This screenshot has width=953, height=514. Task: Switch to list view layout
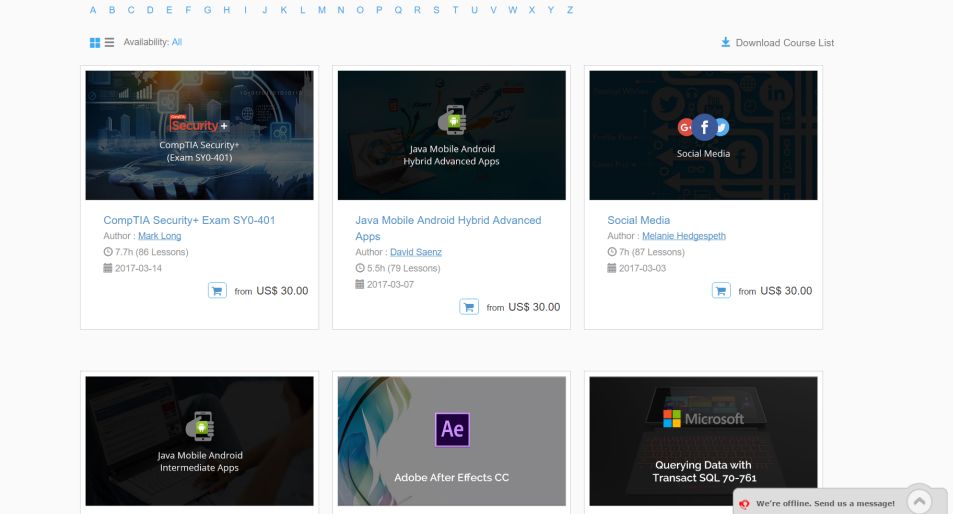109,43
